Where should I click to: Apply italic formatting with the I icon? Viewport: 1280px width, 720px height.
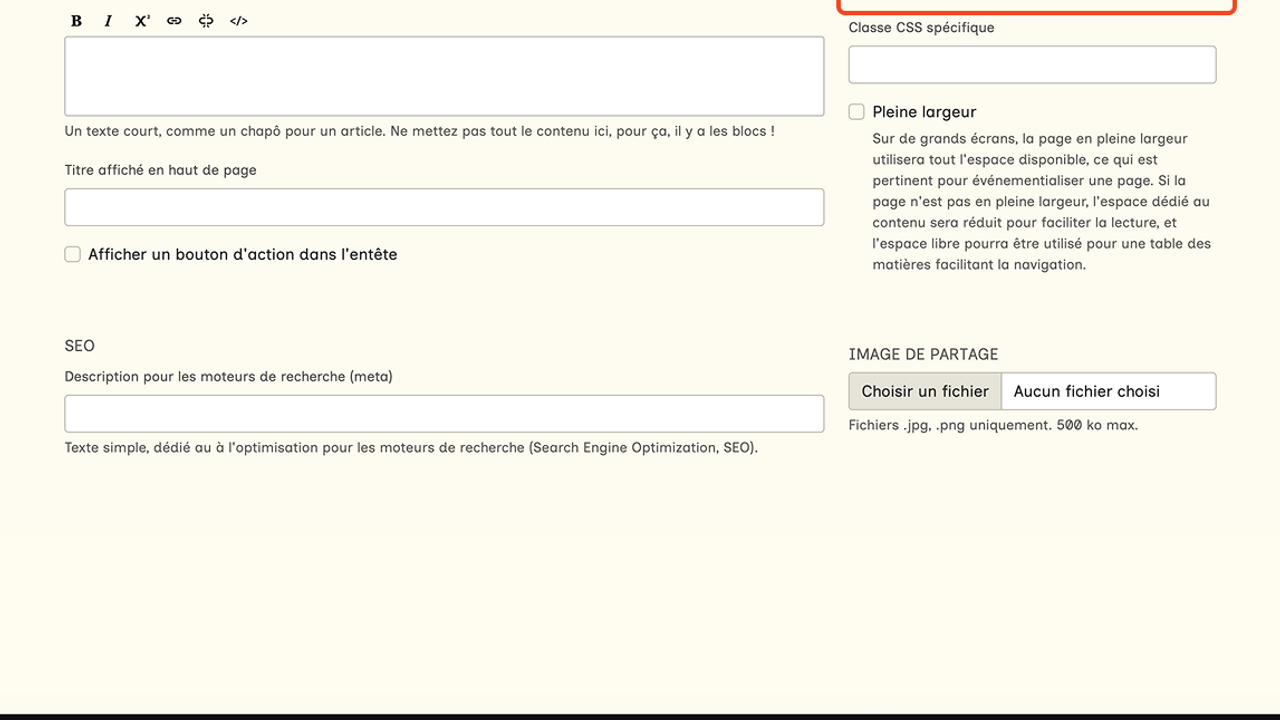point(108,21)
